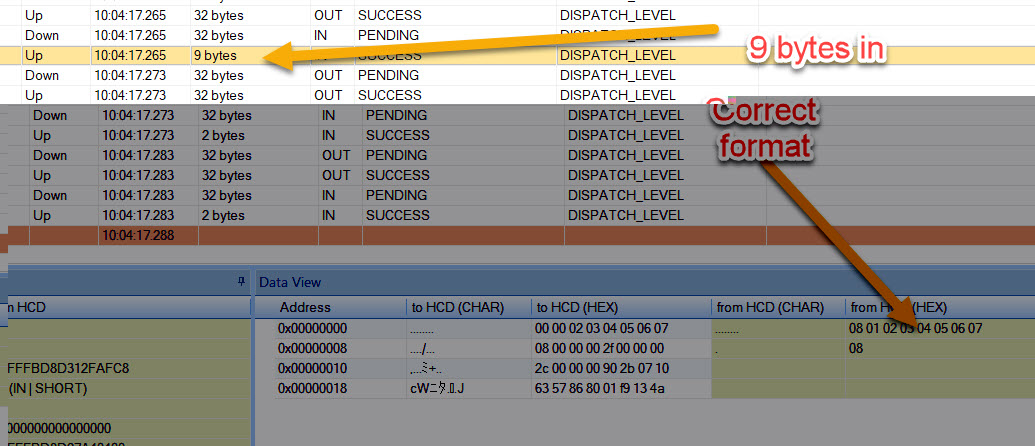Click the pin icon on the left panel

[x=241, y=282]
